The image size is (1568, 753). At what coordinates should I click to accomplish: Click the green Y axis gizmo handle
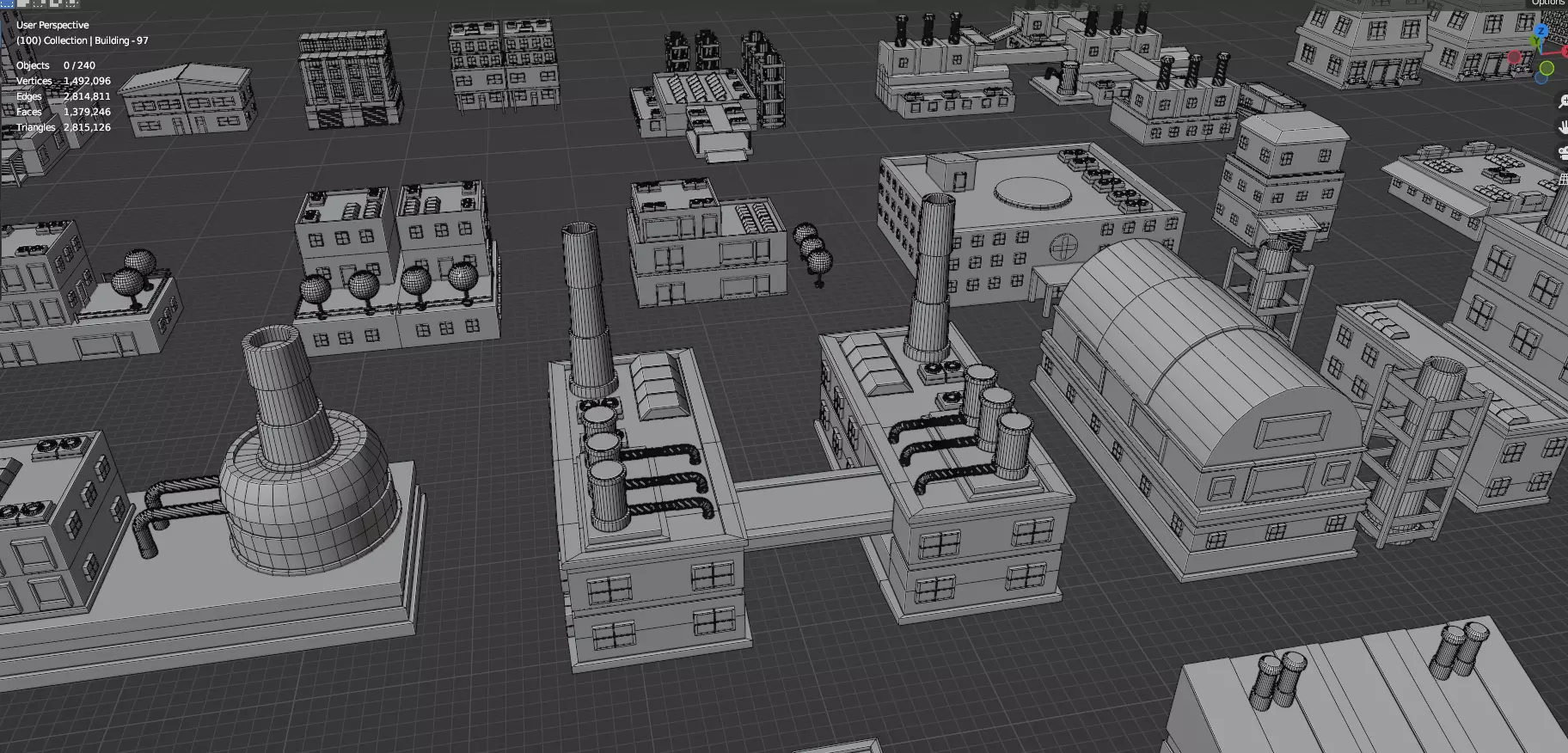[1535, 40]
